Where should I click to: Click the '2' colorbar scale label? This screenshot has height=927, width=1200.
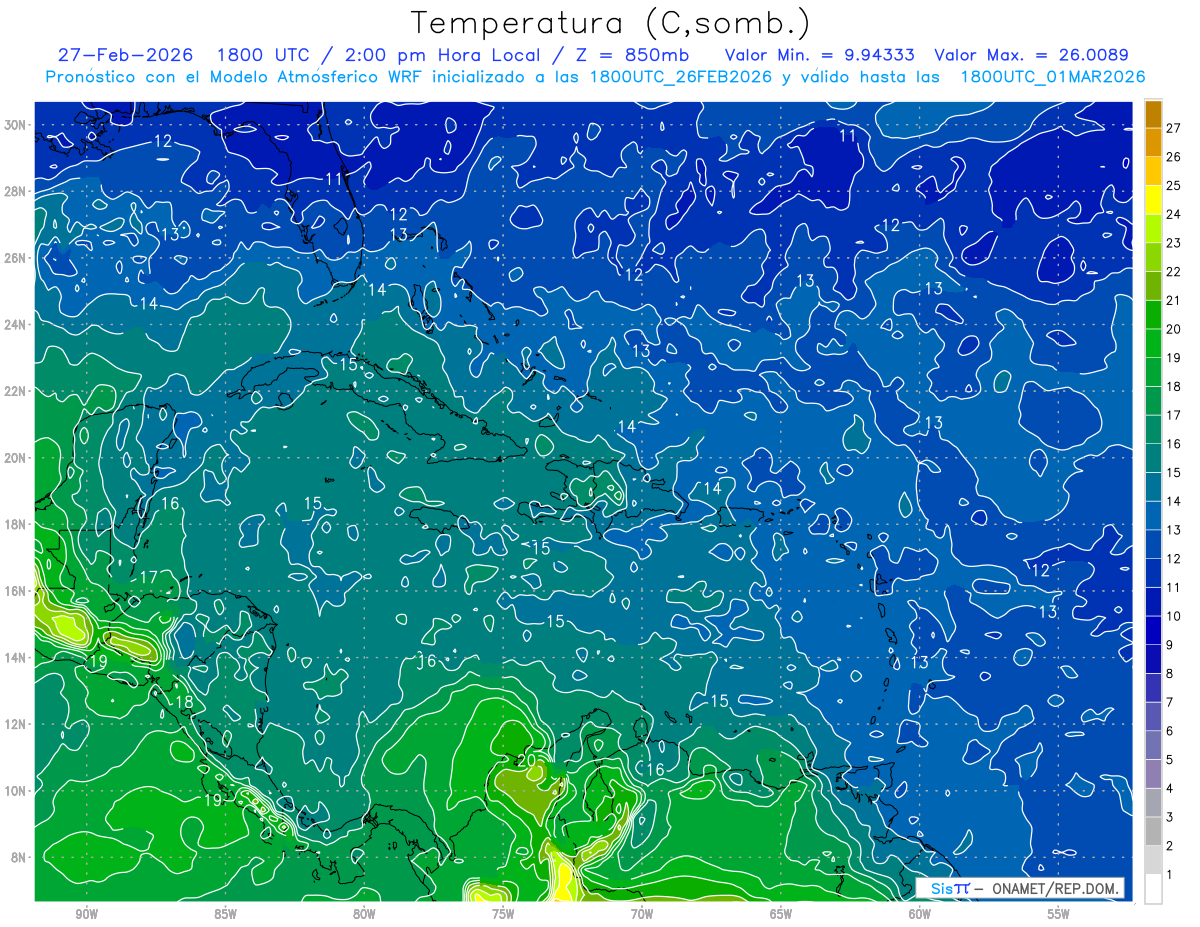[x=1170, y=846]
